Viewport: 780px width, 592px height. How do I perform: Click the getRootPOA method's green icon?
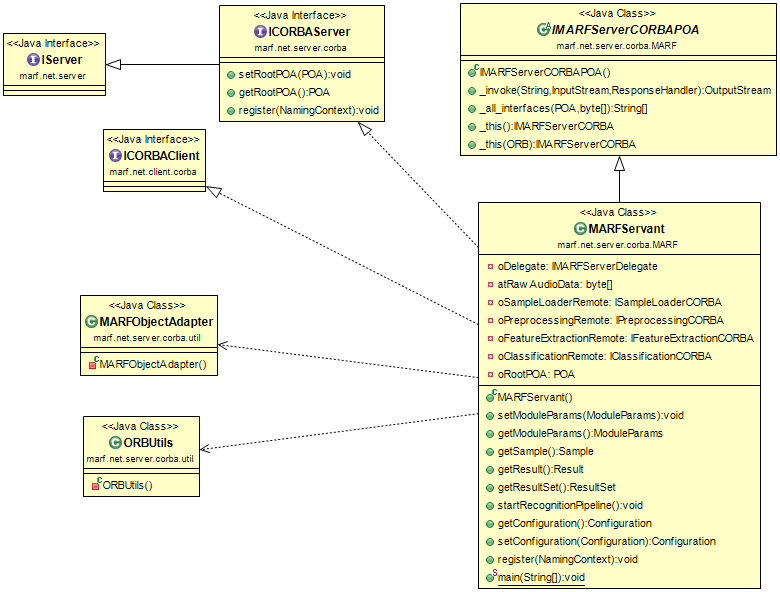[x=231, y=93]
